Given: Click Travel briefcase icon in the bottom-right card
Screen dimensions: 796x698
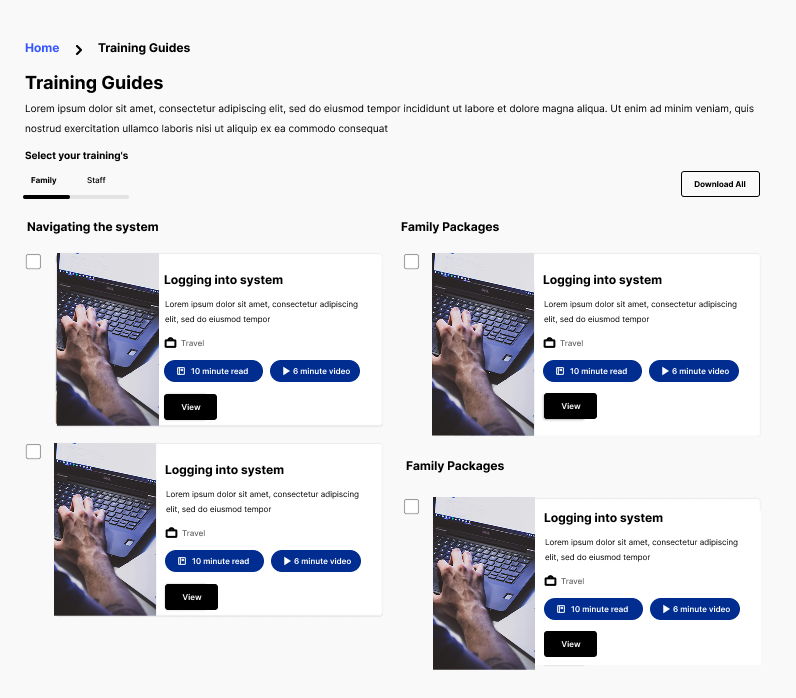Looking at the screenshot, I should [550, 581].
